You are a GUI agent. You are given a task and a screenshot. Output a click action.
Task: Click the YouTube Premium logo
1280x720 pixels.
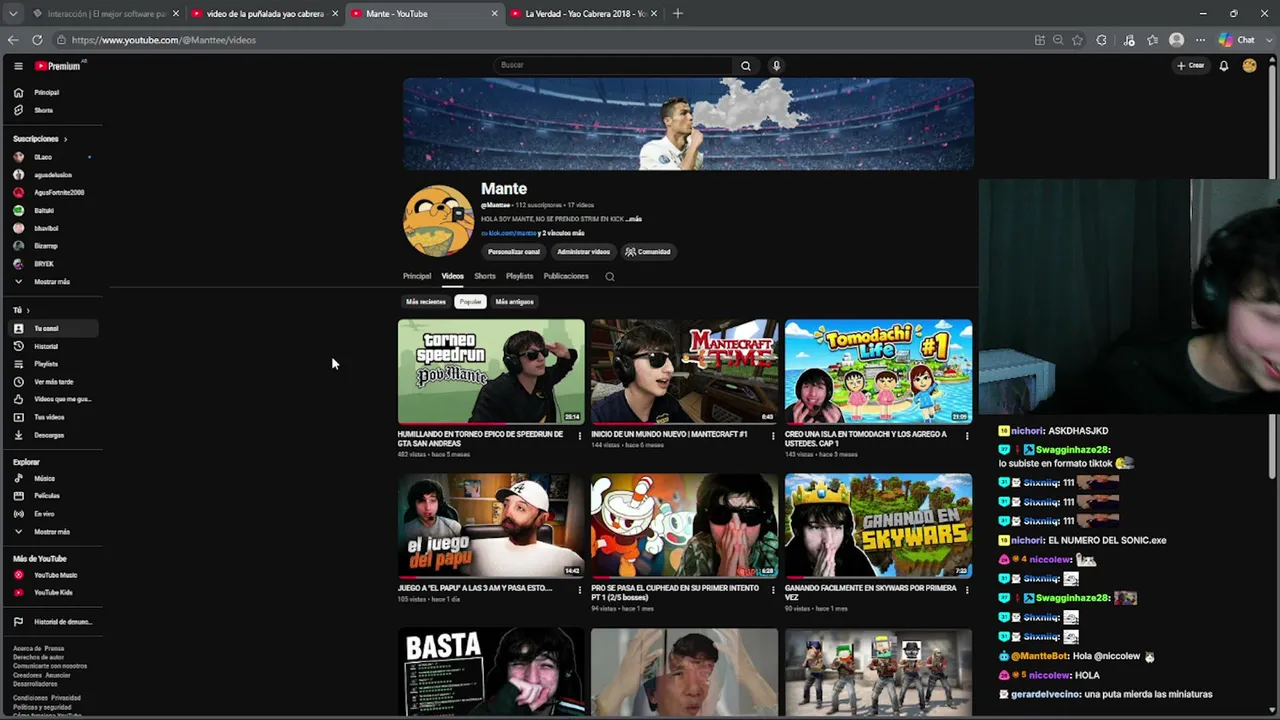pyautogui.click(x=59, y=66)
